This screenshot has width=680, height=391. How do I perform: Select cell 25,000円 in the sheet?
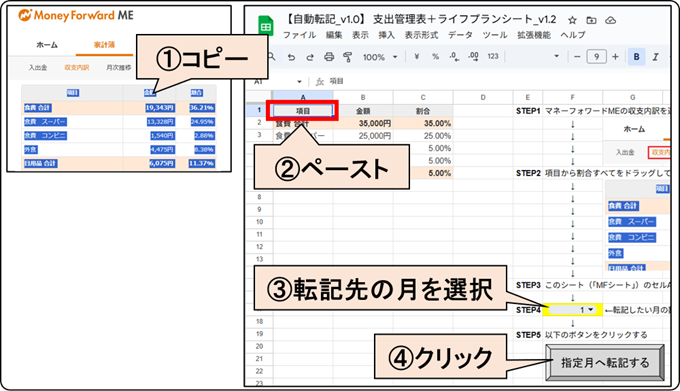coord(363,136)
